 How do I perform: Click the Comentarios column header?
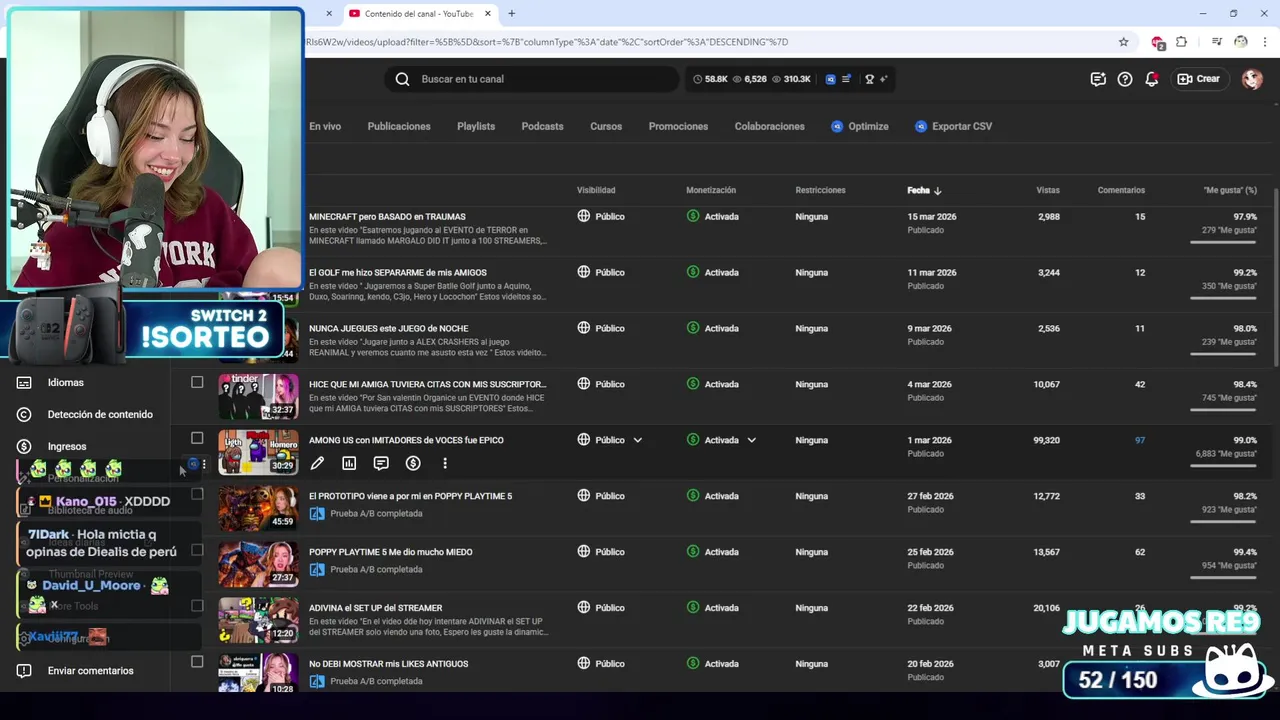click(1121, 190)
